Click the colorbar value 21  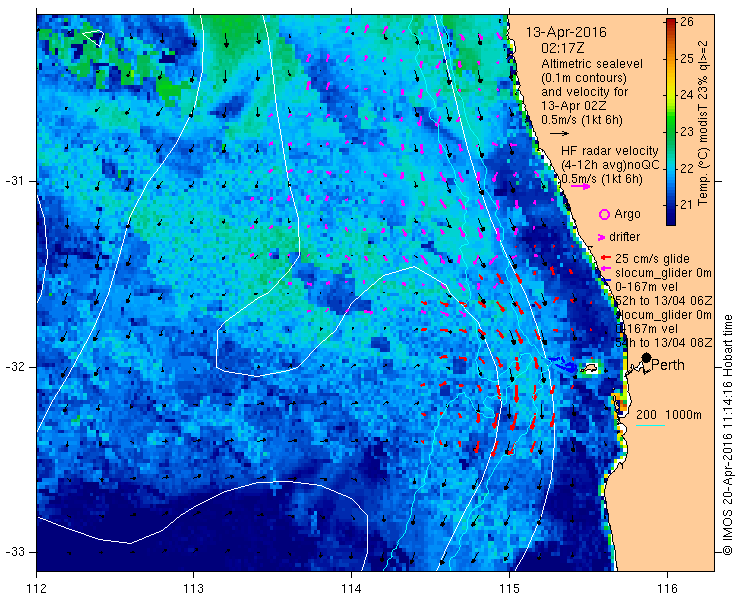click(x=687, y=205)
